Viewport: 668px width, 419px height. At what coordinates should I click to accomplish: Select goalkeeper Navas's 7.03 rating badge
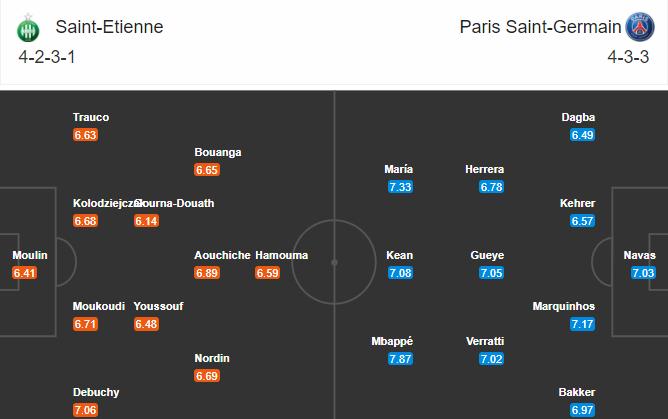click(643, 273)
